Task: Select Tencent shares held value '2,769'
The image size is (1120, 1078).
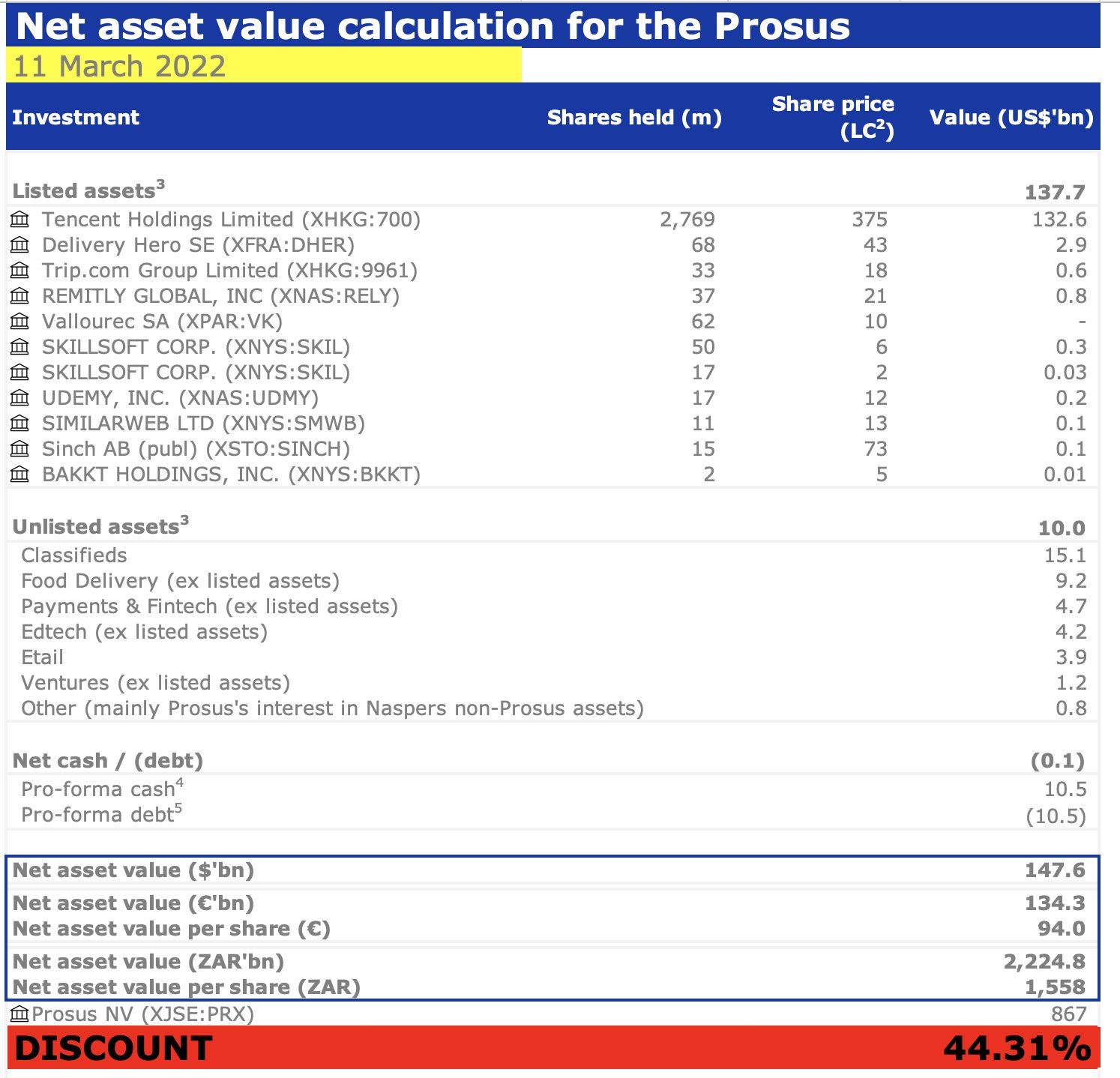Action: 687,220
